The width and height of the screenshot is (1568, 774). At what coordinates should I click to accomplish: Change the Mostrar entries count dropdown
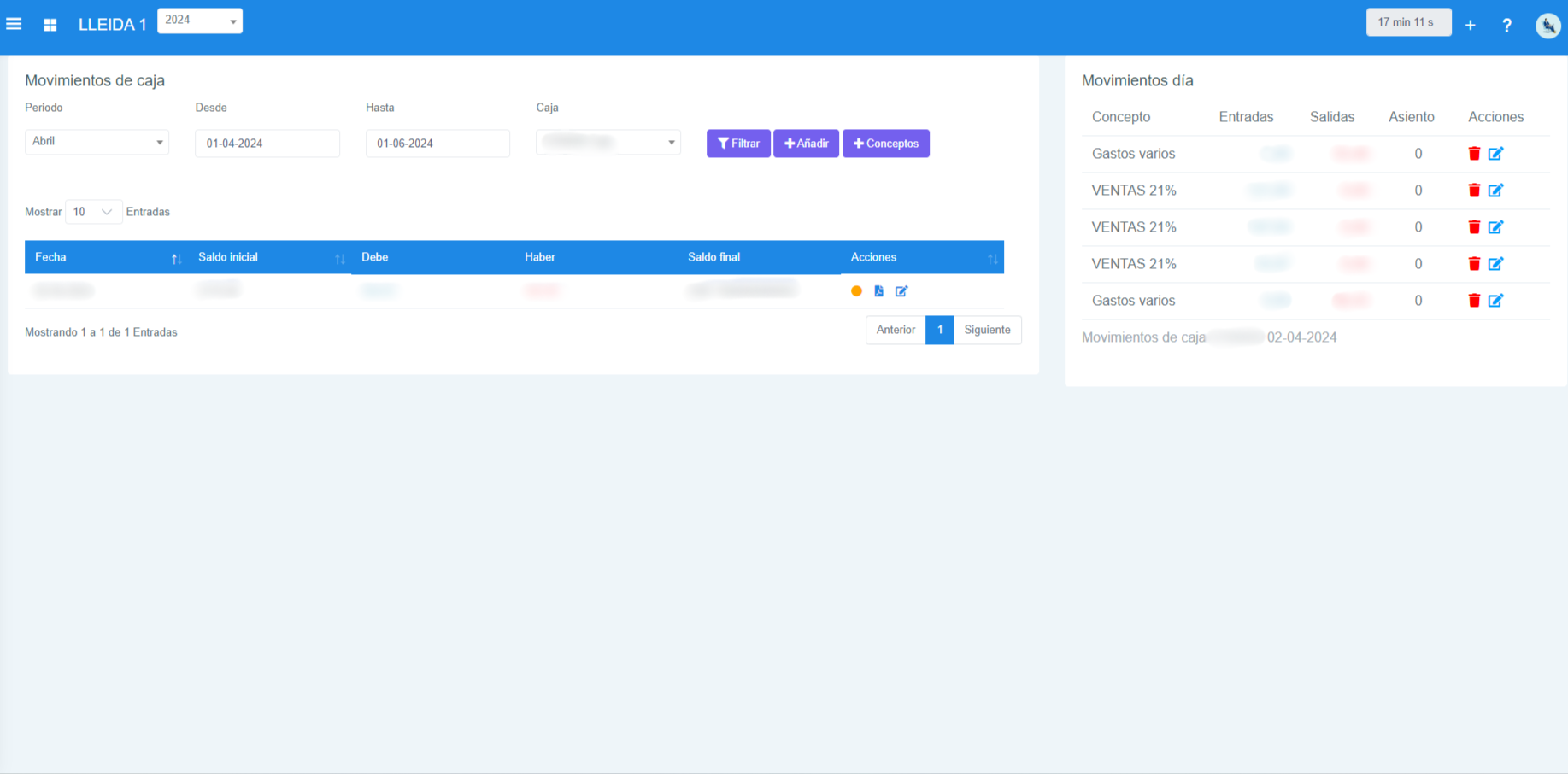coord(93,212)
